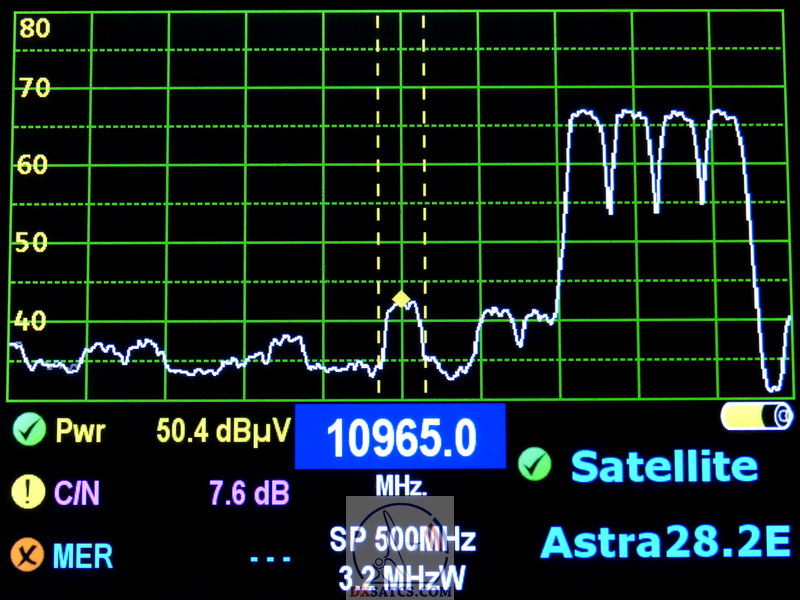Click the Satellite label text
Image resolution: width=800 pixels, height=600 pixels.
(x=664, y=466)
